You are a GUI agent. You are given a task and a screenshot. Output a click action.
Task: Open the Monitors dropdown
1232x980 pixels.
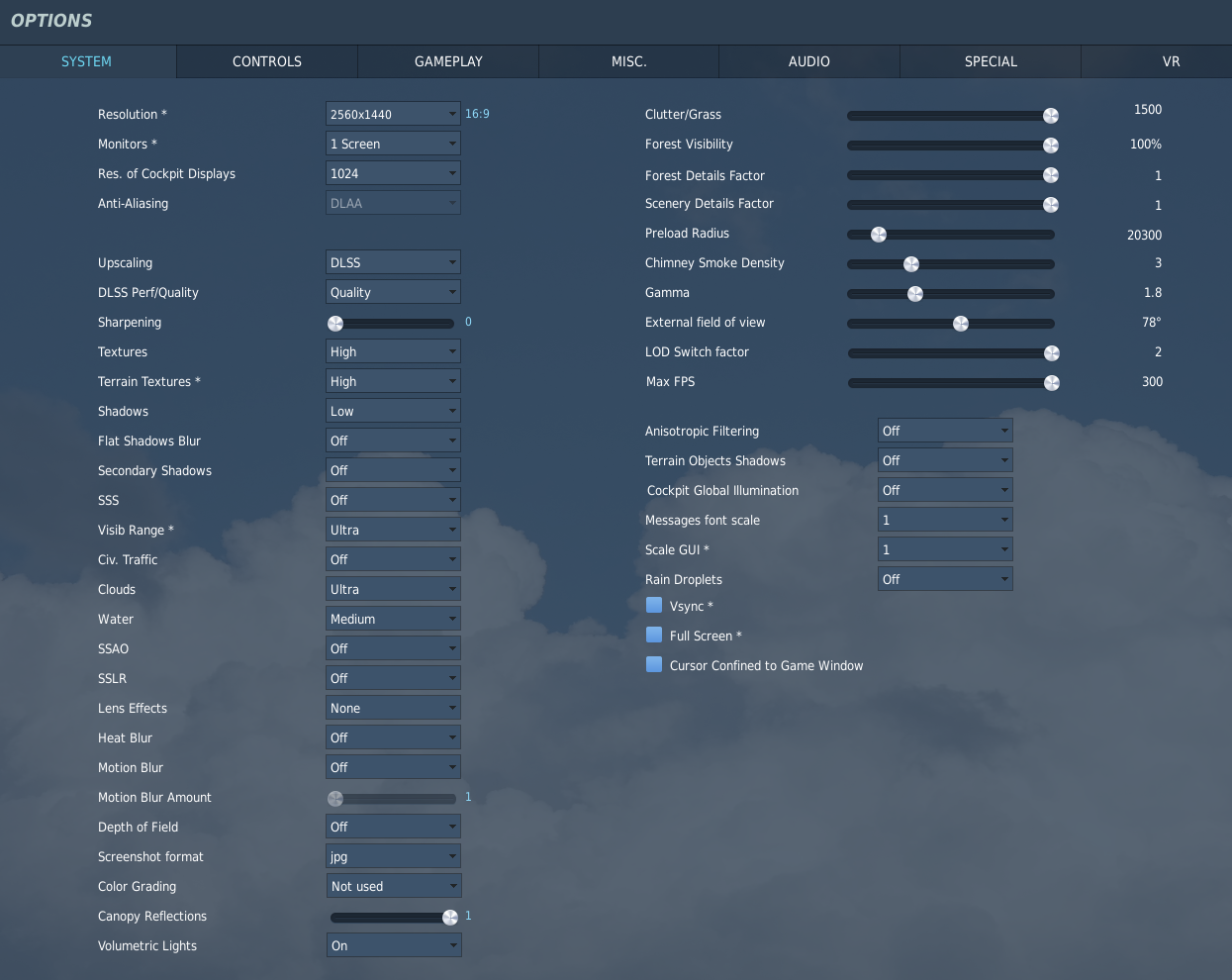[x=394, y=144]
